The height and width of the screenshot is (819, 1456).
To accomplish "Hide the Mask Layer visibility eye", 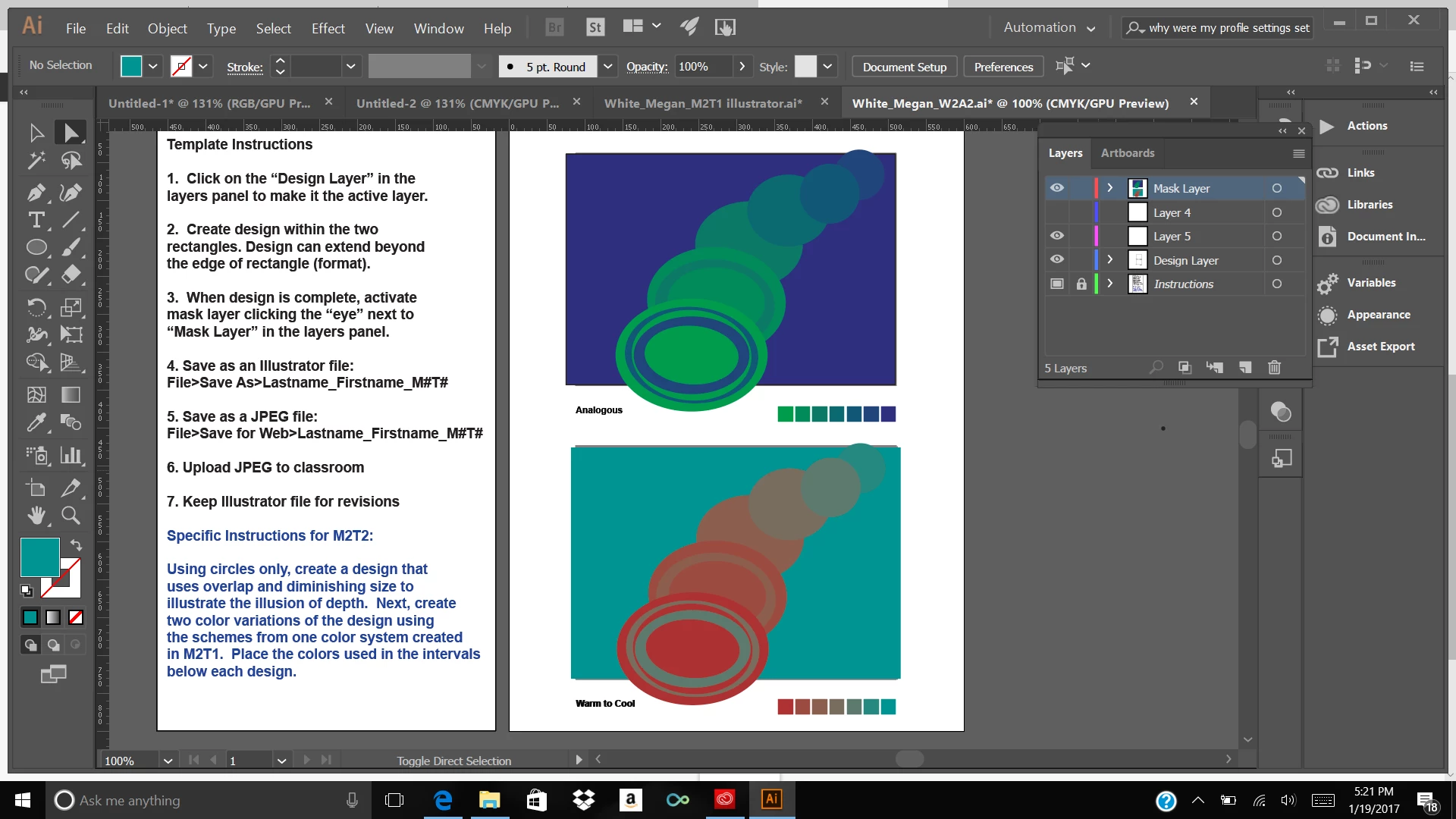I will point(1056,188).
